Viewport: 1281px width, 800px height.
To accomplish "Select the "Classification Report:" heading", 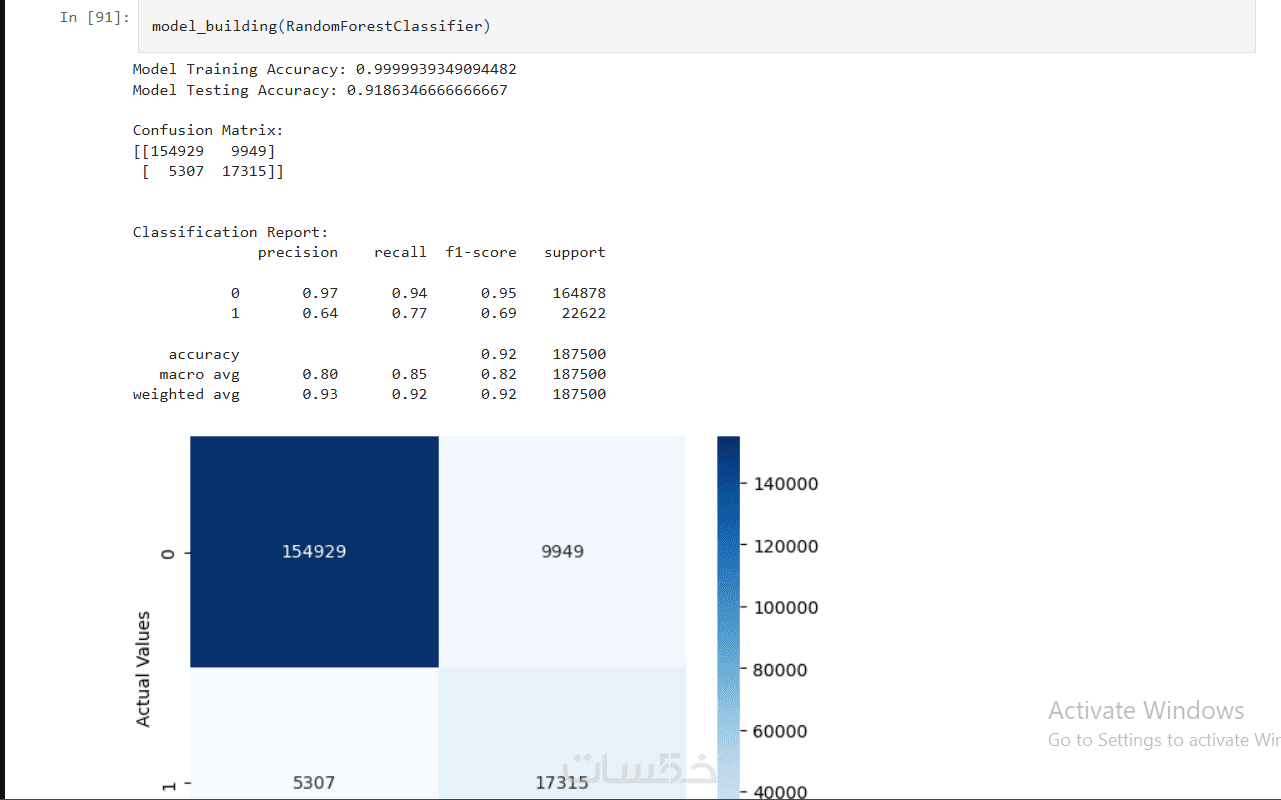I will (231, 232).
